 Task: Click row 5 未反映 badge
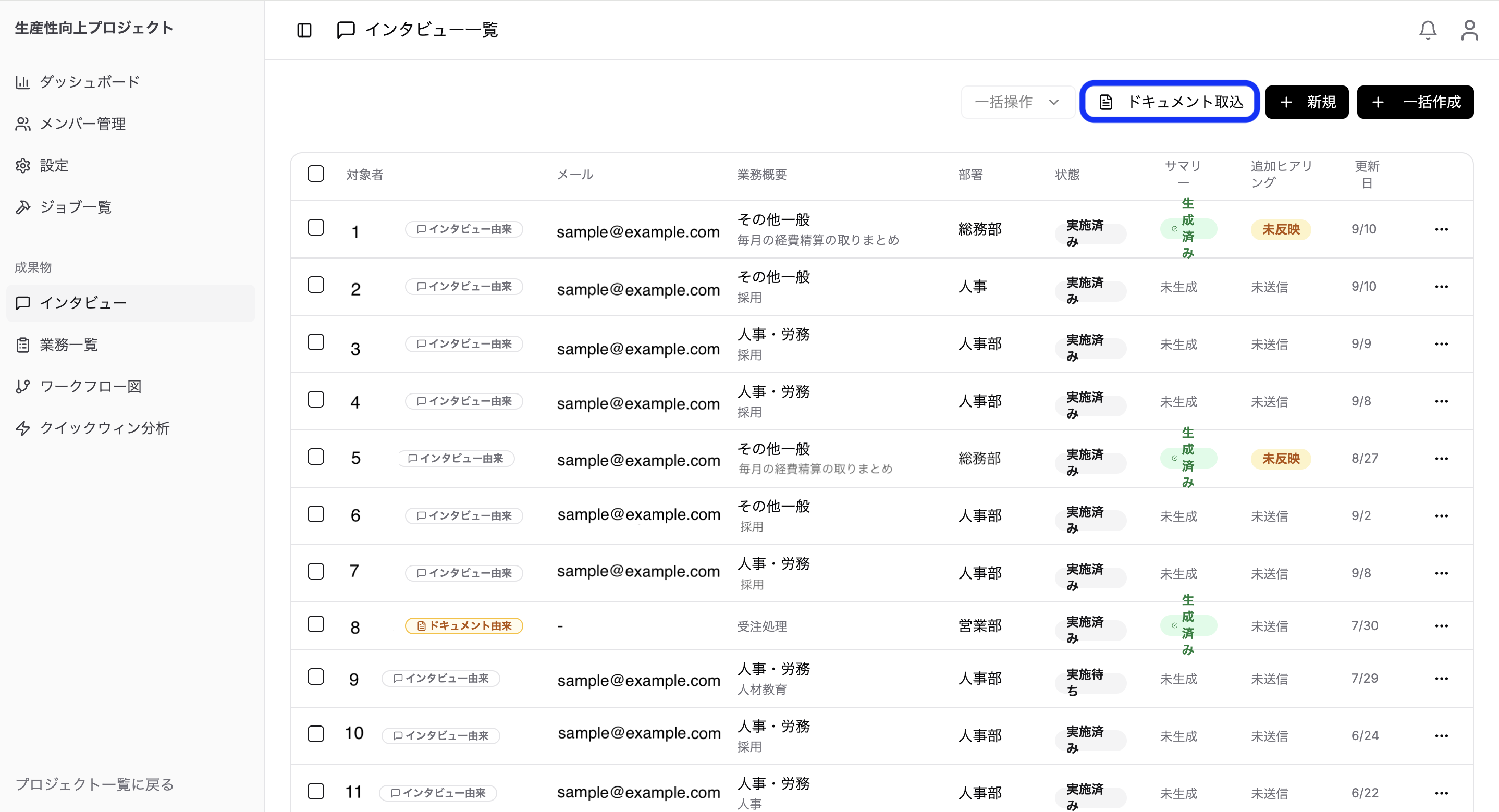[1281, 459]
